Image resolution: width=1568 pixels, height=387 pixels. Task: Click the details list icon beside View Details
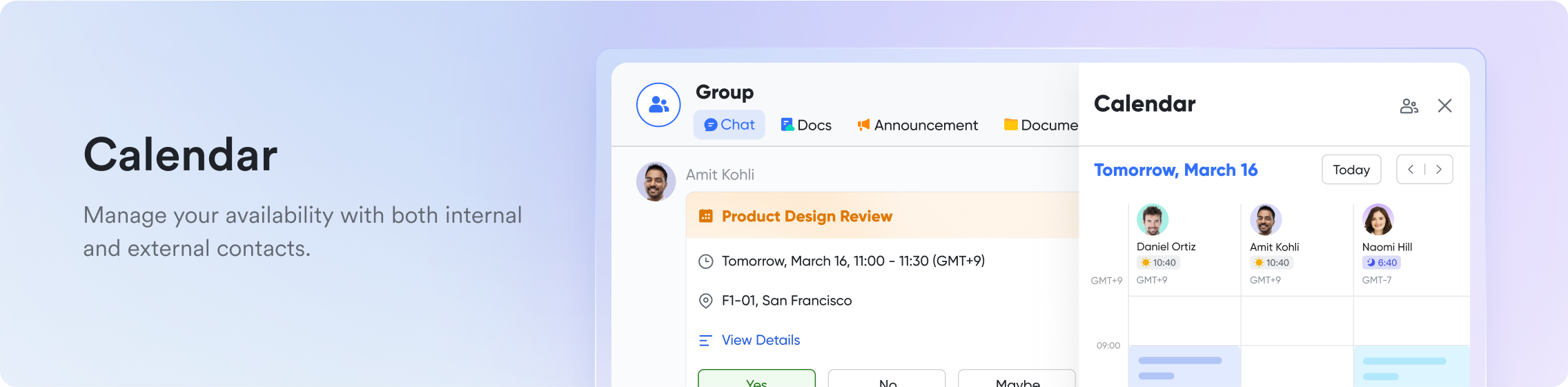tap(705, 340)
